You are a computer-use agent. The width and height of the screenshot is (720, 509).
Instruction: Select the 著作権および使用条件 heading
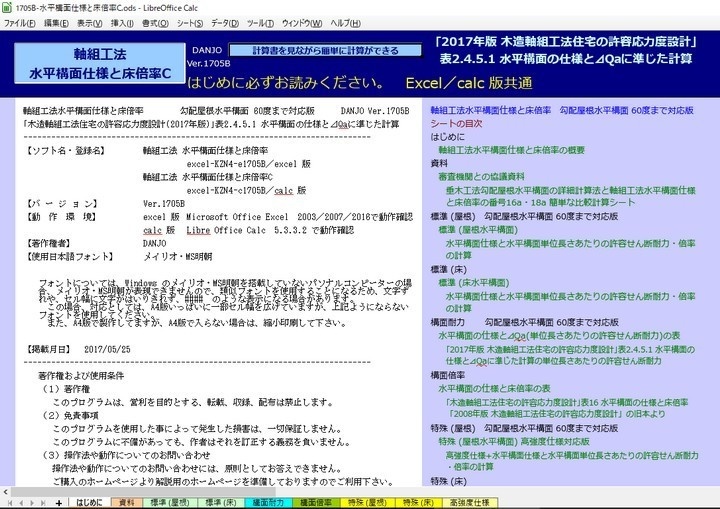(81, 376)
